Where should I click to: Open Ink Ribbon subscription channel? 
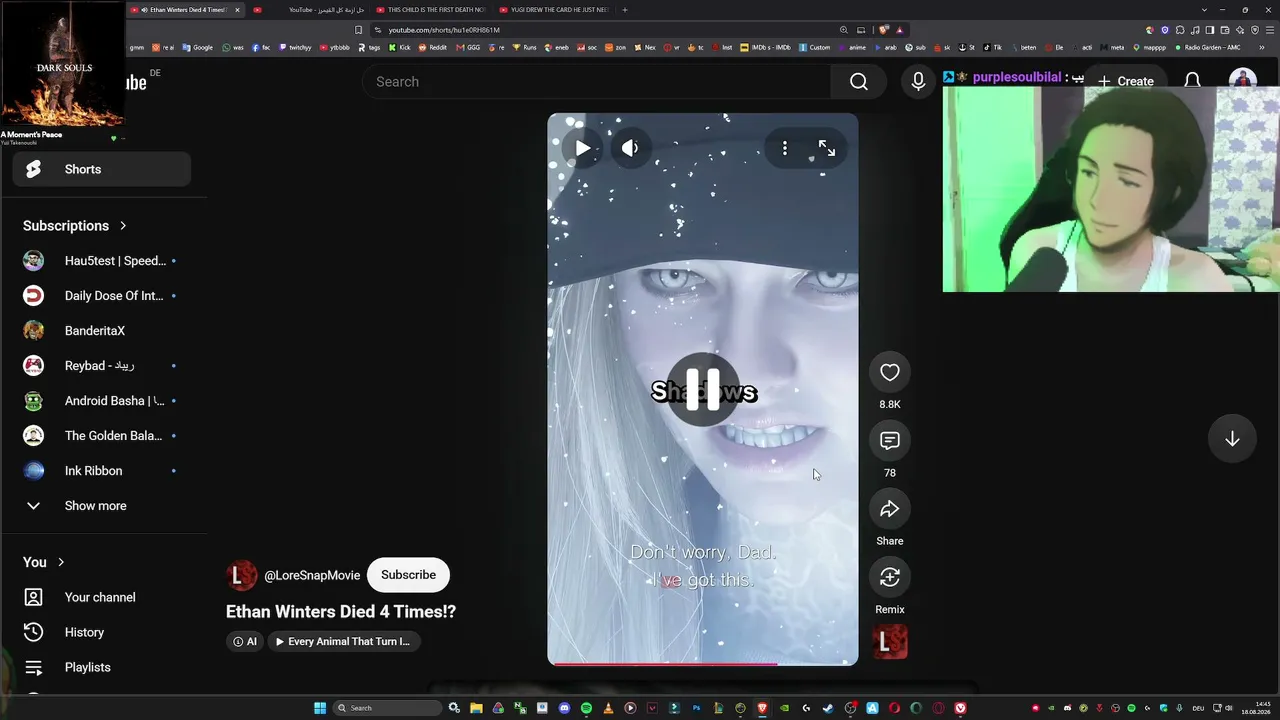click(101, 471)
